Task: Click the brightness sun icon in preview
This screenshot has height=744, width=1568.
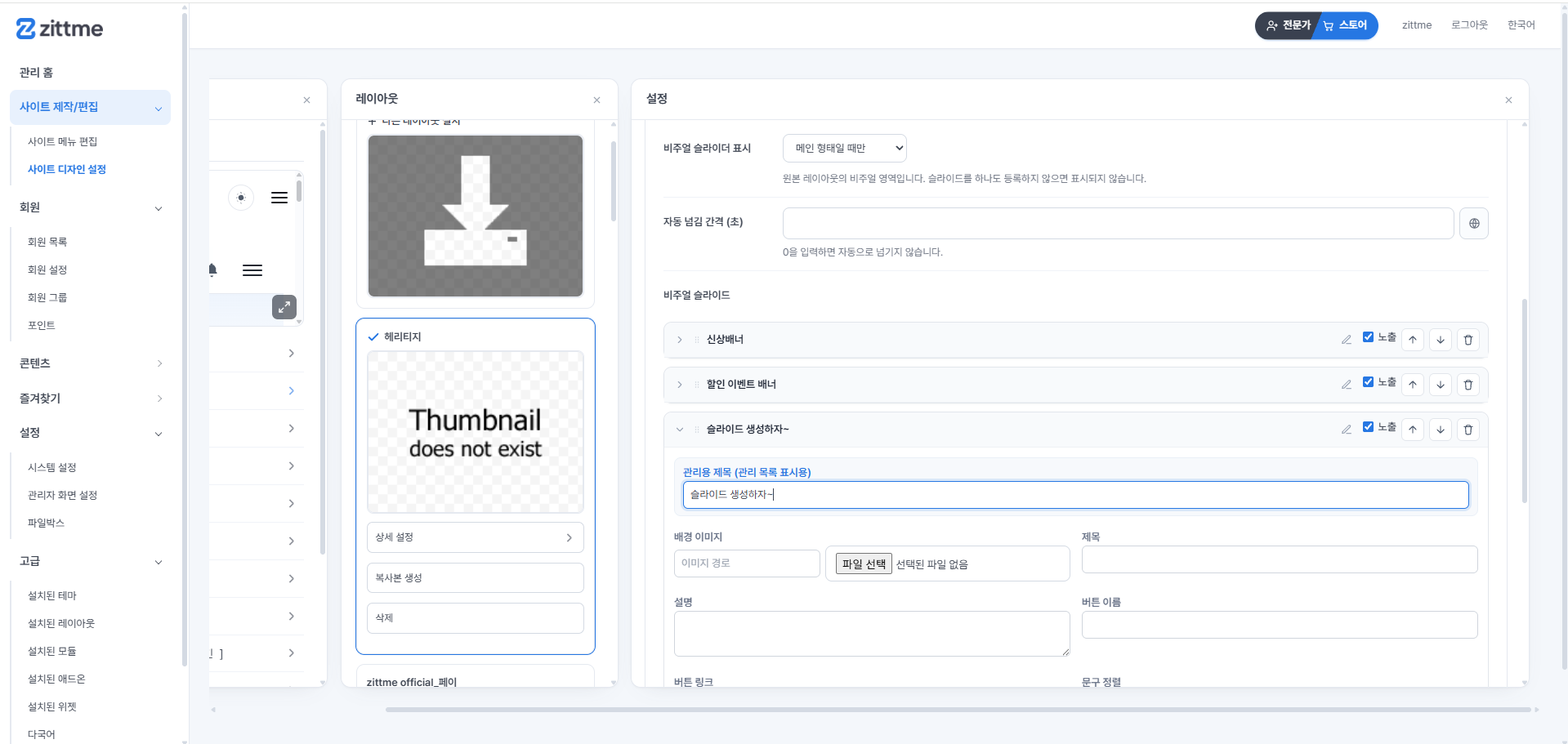Action: click(241, 198)
